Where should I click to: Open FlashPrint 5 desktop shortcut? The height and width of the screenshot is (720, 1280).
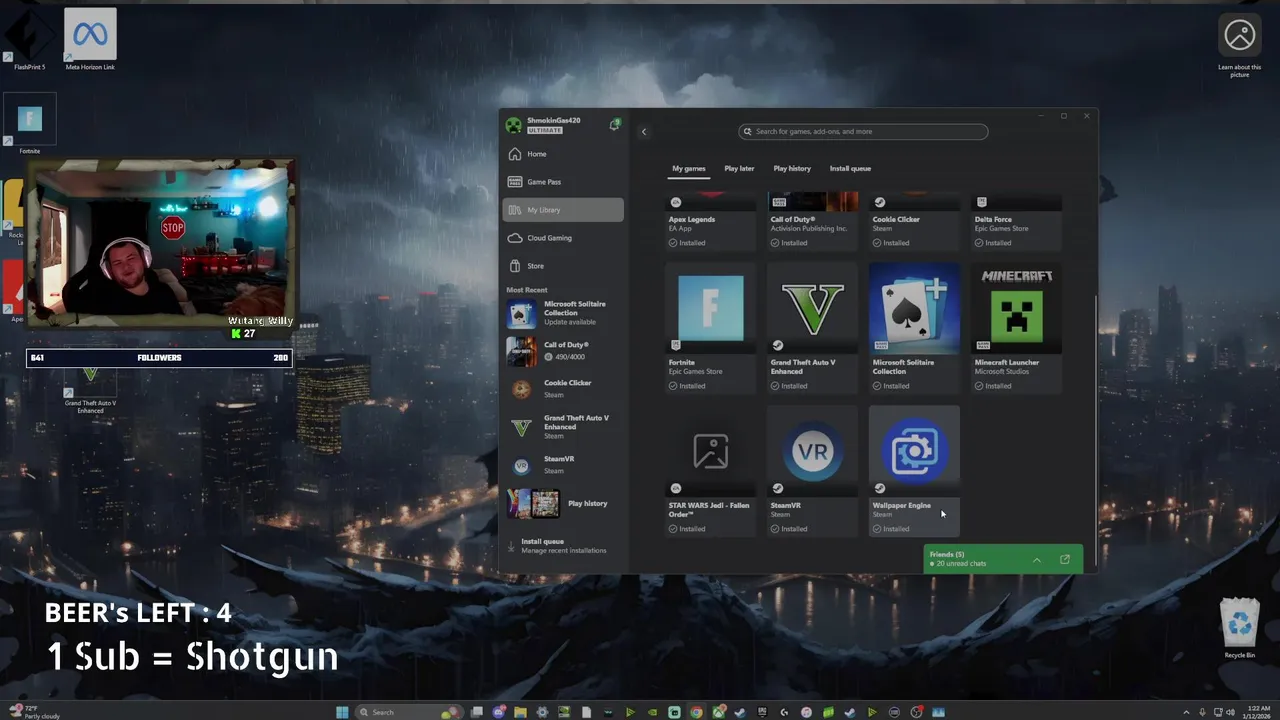(29, 38)
